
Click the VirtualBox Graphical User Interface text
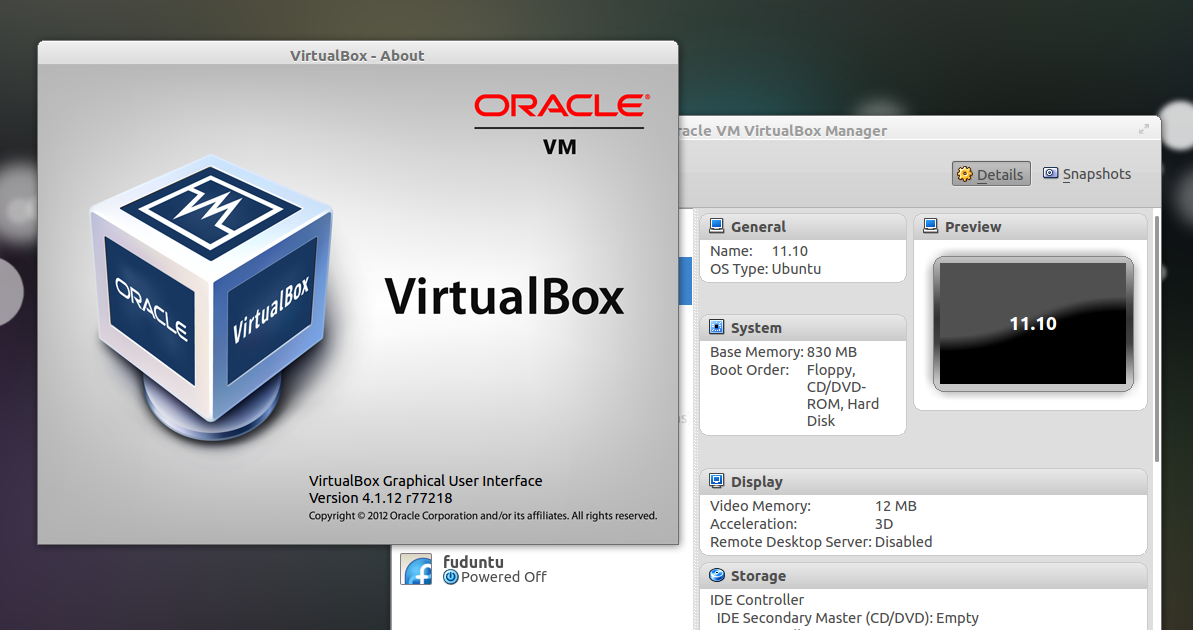(x=425, y=481)
